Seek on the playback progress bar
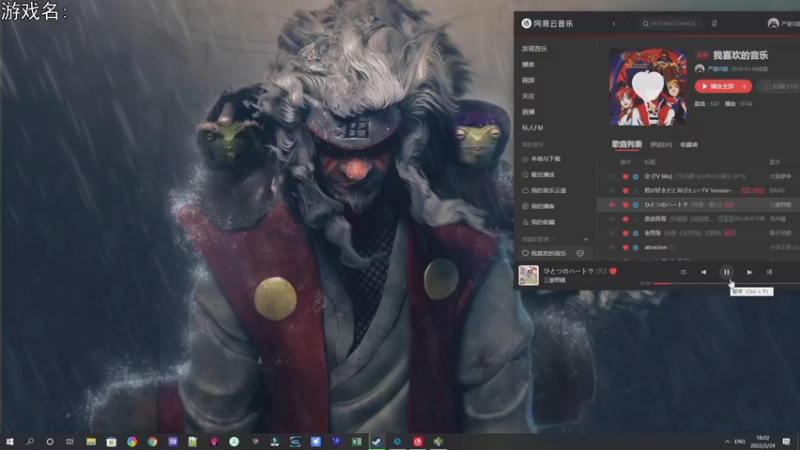This screenshot has height=450, width=800. point(727,283)
